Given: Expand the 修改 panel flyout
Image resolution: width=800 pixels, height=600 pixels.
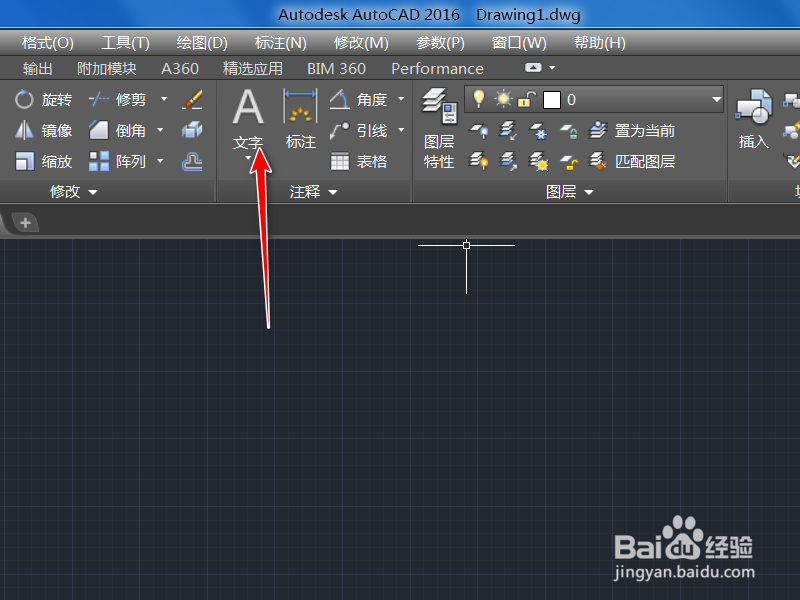Looking at the screenshot, I should tap(73, 192).
